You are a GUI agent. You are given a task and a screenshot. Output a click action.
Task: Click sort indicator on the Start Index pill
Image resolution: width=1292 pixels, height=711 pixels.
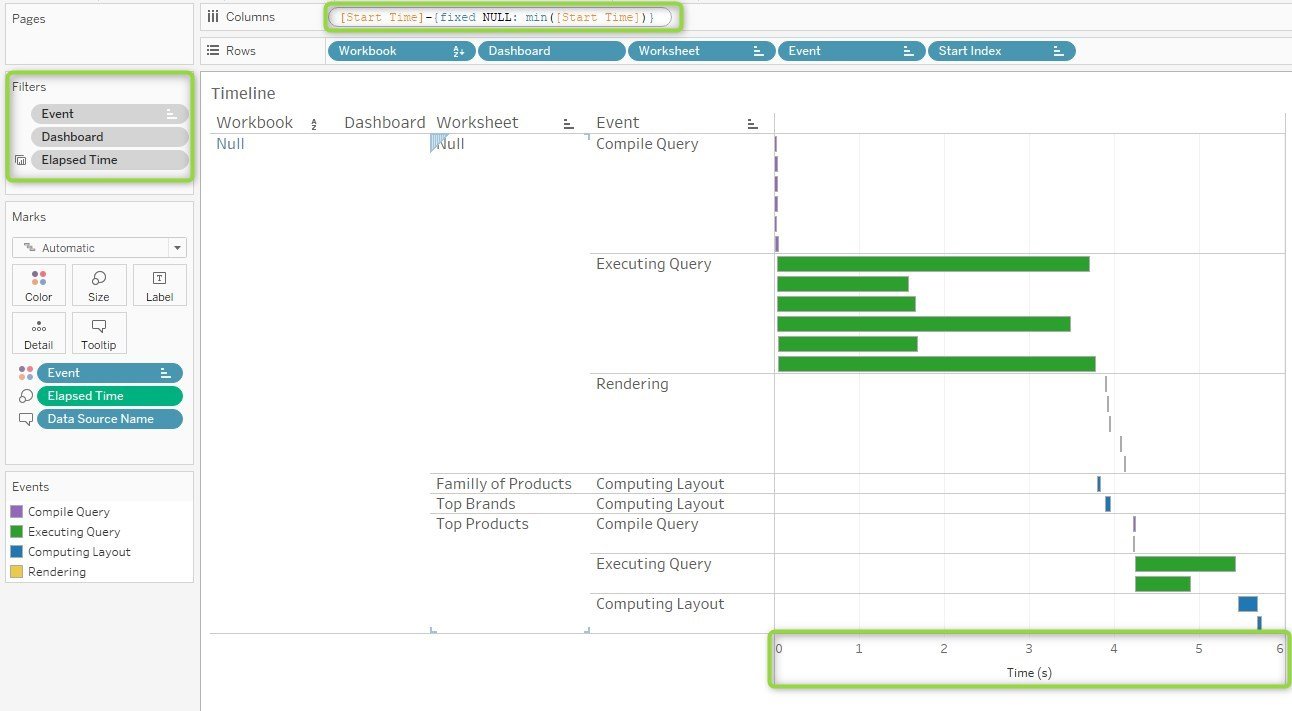click(x=1059, y=51)
